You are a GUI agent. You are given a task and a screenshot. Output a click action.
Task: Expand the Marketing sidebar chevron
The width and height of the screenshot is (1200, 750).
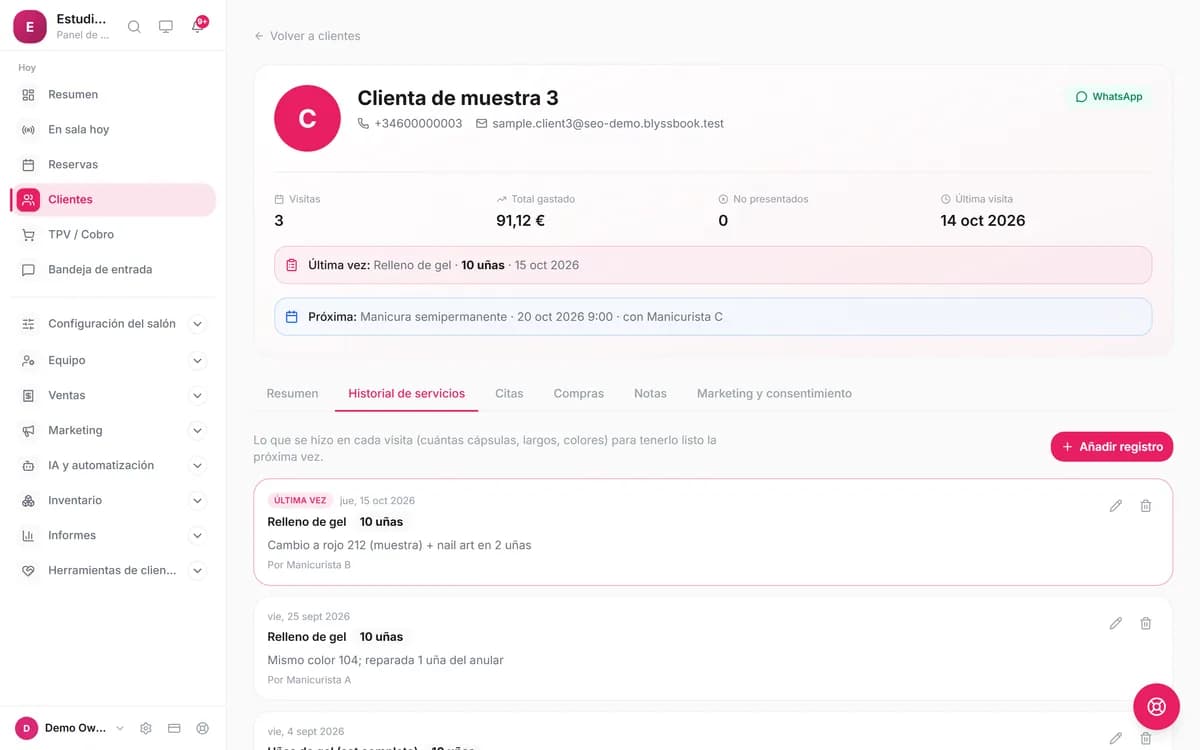tap(197, 430)
